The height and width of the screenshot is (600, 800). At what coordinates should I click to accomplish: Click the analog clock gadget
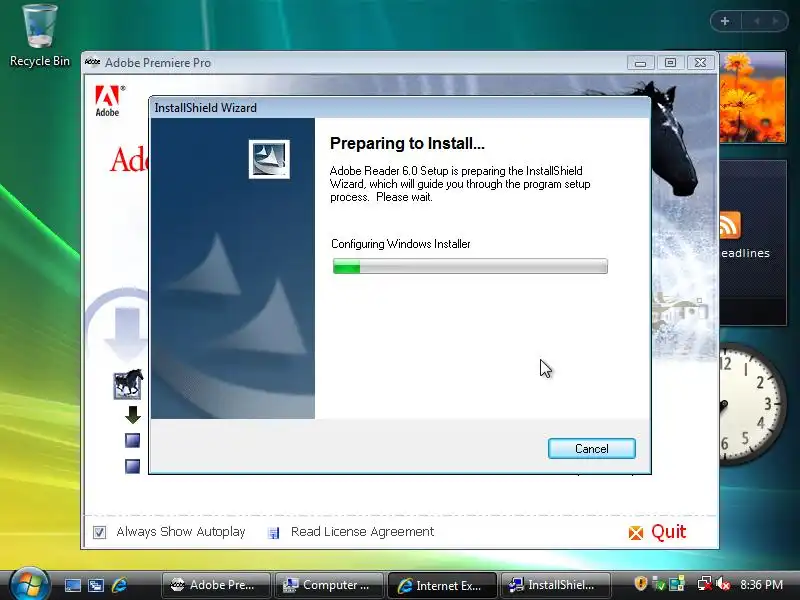click(x=754, y=404)
